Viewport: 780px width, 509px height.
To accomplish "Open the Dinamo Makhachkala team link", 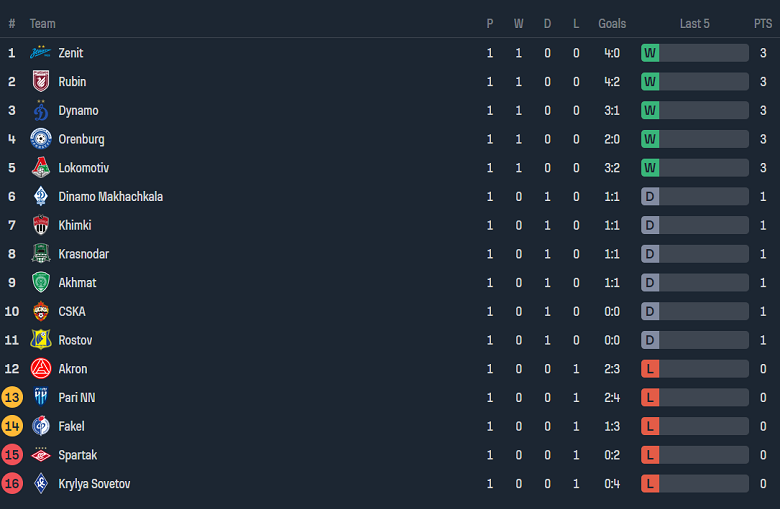I will point(110,197).
